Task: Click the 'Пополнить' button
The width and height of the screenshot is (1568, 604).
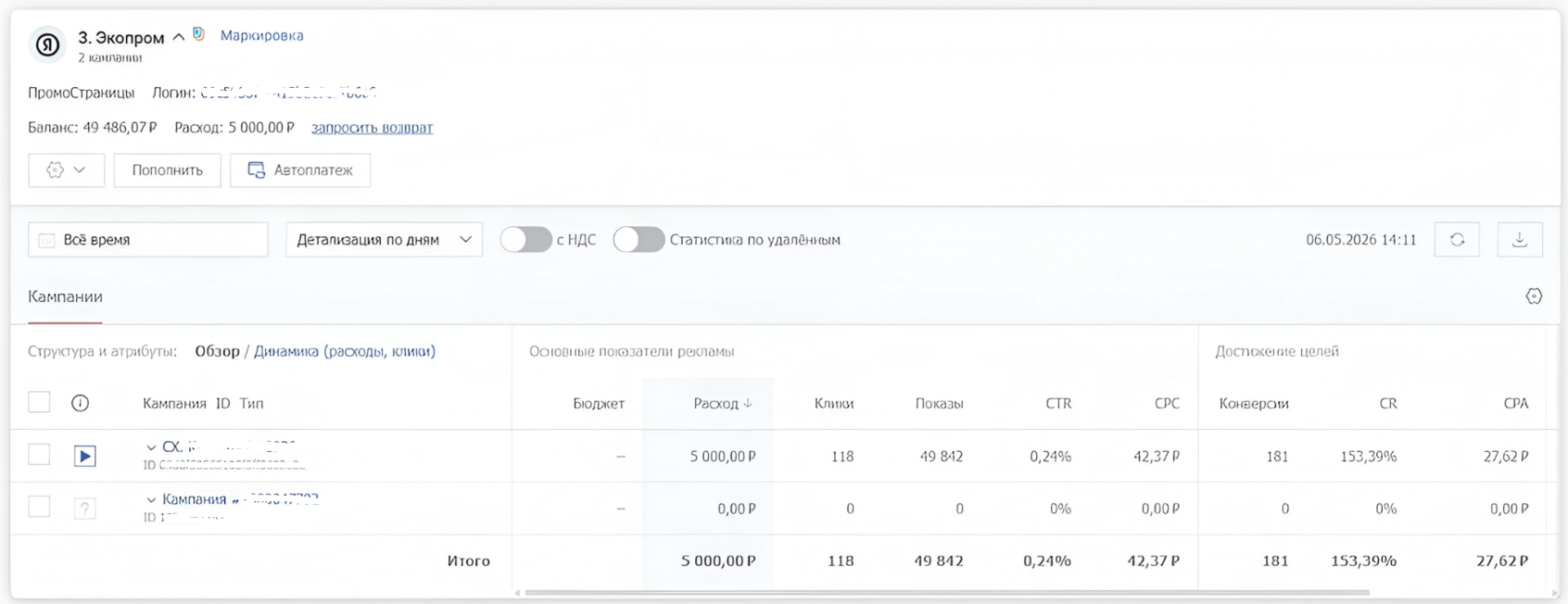Action: point(167,170)
